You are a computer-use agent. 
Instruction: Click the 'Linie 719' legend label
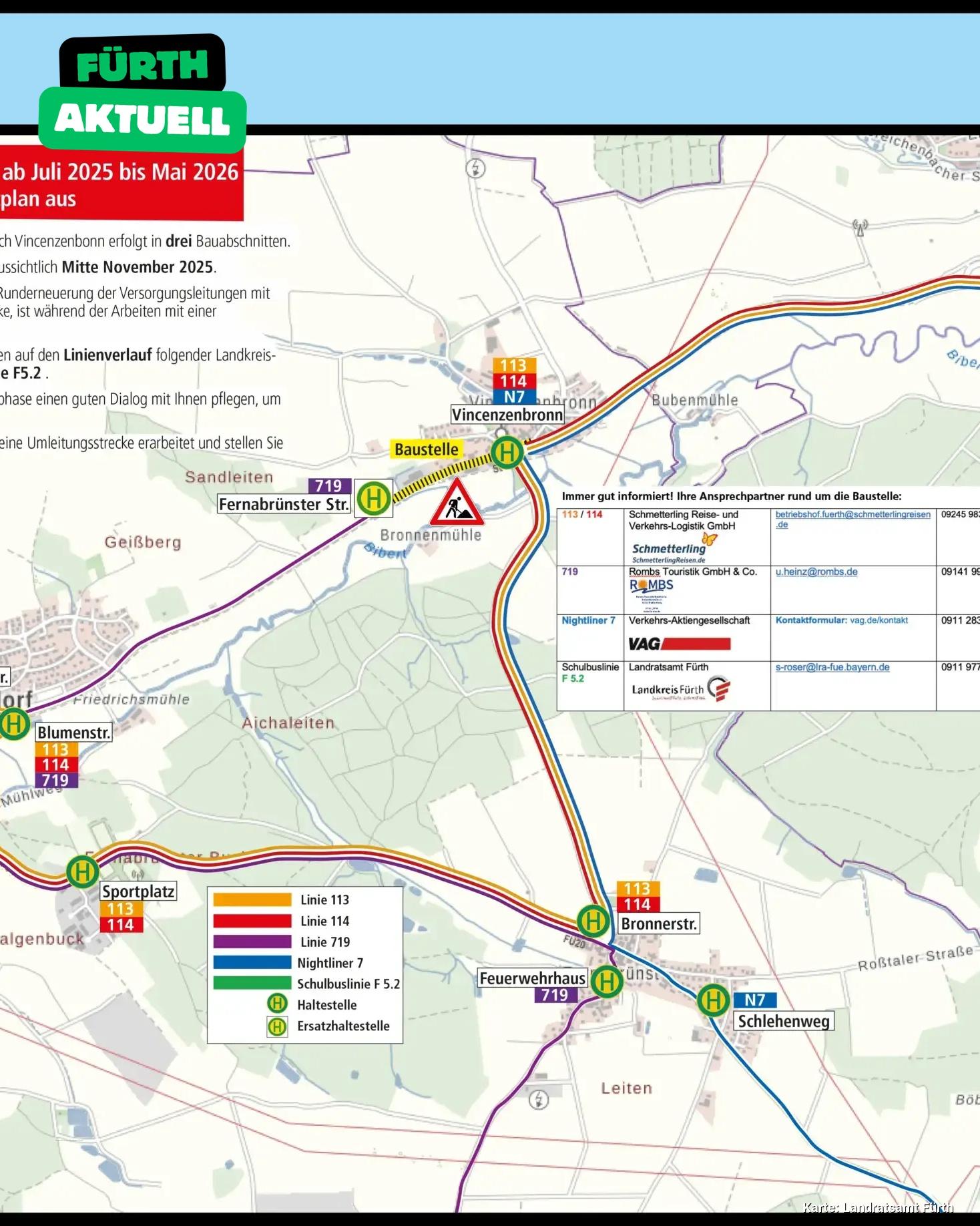(325, 942)
